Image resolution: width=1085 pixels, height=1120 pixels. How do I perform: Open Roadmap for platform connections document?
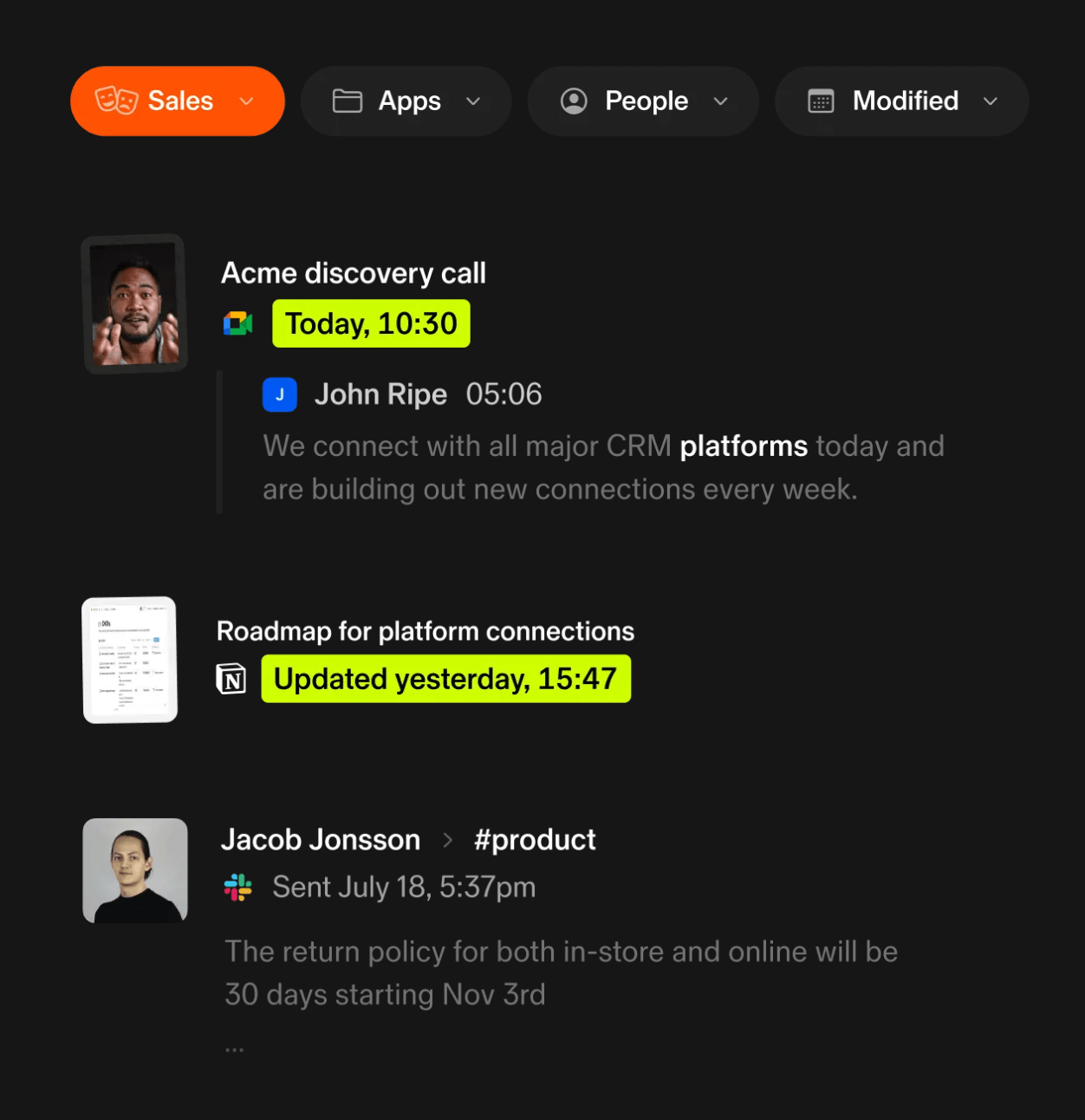tap(425, 631)
